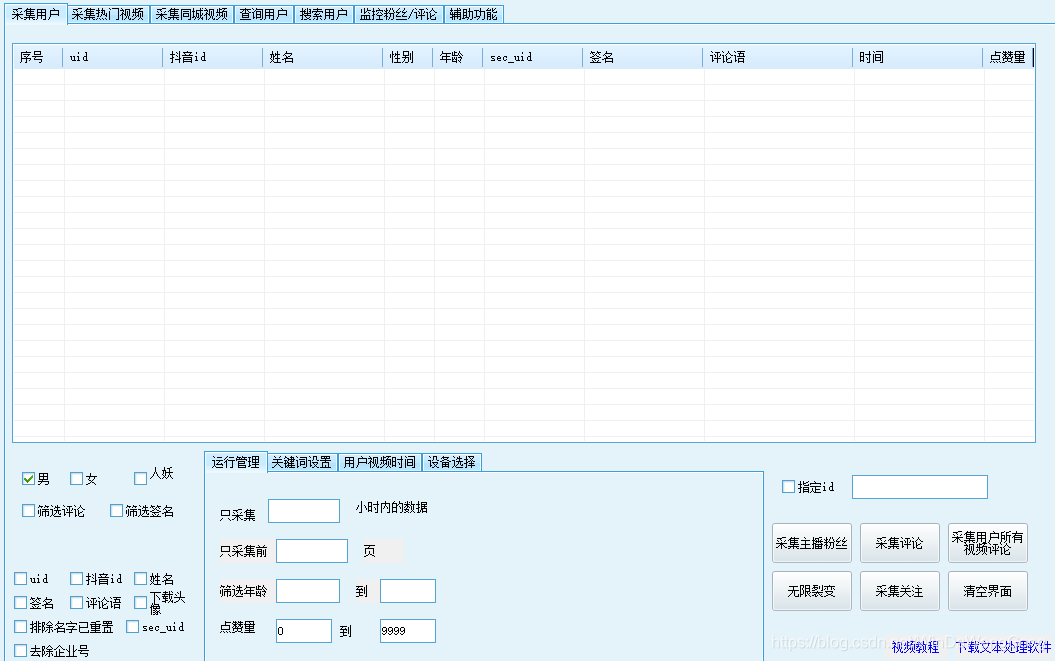This screenshot has height=661, width=1055.
Task: Click the 点赞量 maximum field showing 9999
Action: [408, 631]
